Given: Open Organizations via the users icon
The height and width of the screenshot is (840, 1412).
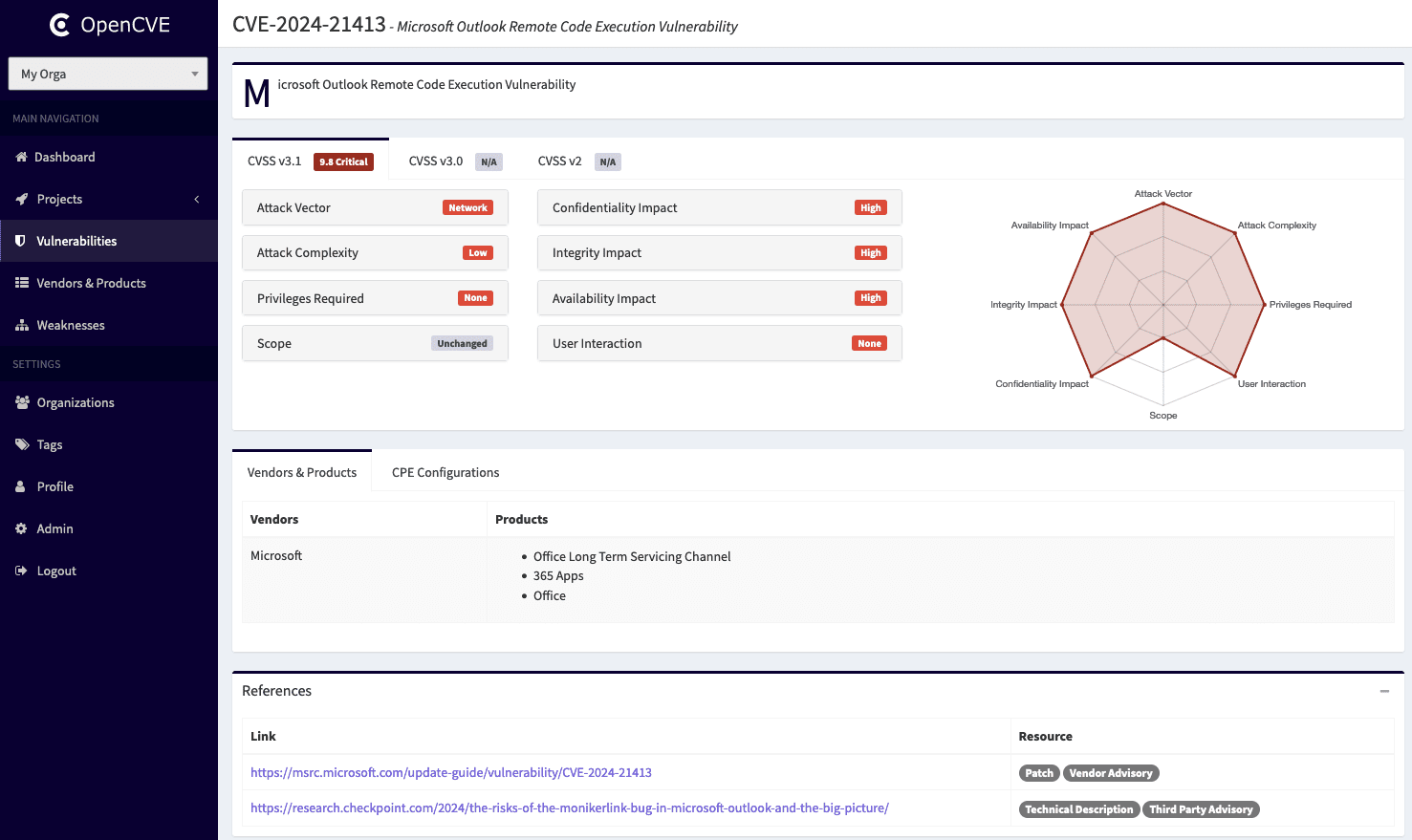Looking at the screenshot, I should (x=21, y=402).
